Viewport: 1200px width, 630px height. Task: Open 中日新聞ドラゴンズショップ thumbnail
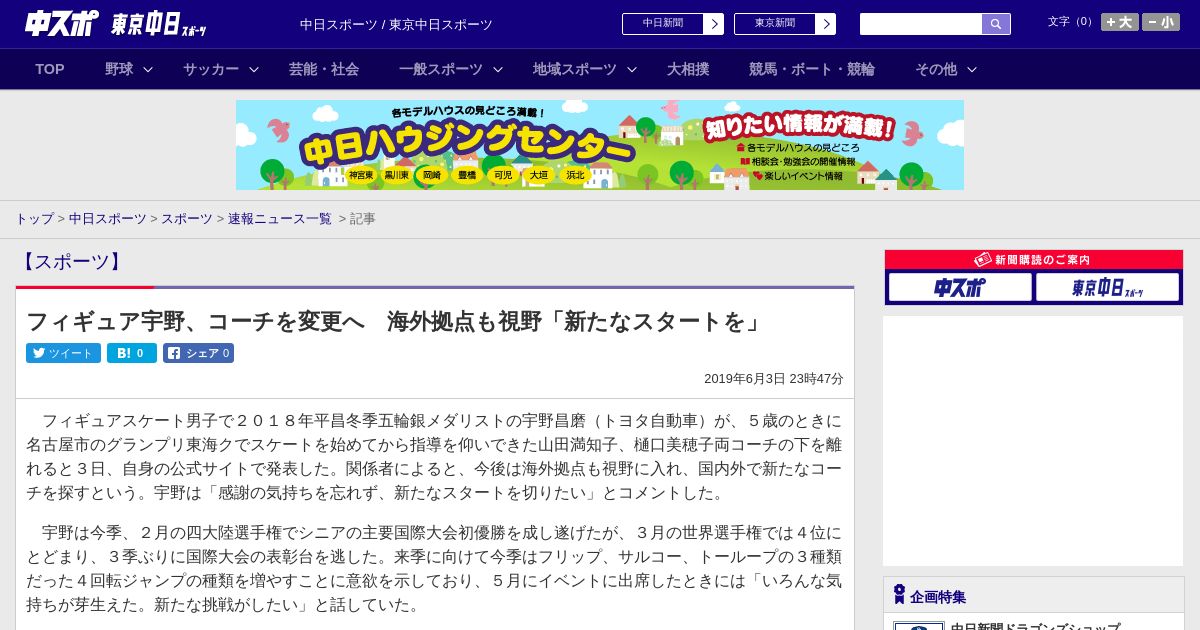tap(919, 626)
